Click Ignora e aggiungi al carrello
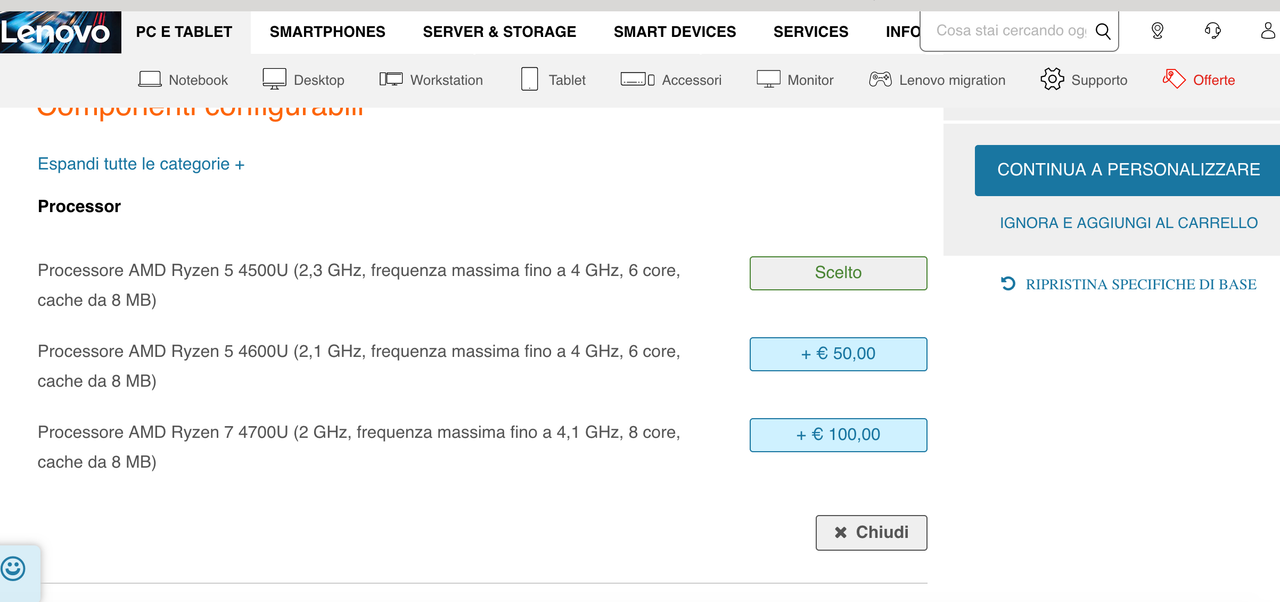 pos(1129,223)
